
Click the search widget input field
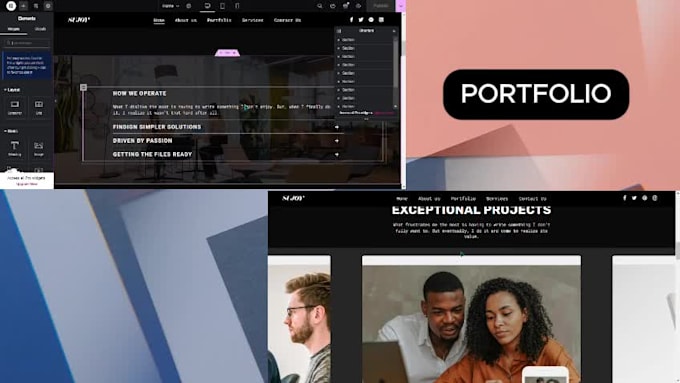coord(27,43)
